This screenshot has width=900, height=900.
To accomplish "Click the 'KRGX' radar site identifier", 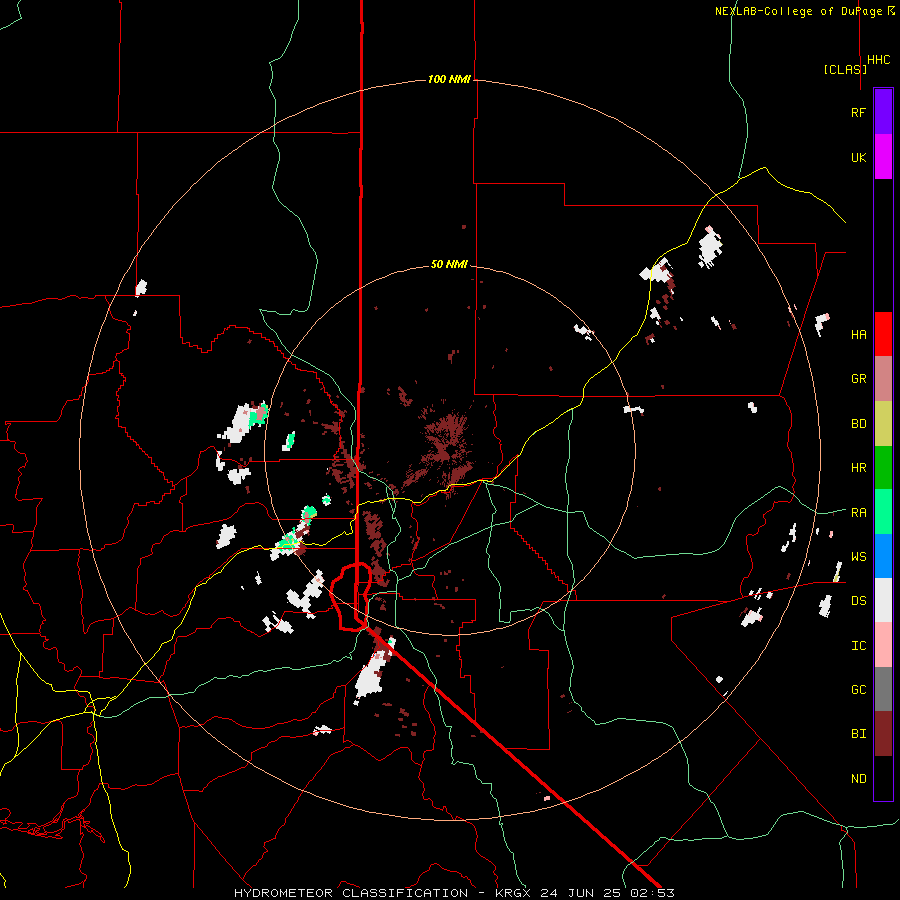I will point(515,893).
